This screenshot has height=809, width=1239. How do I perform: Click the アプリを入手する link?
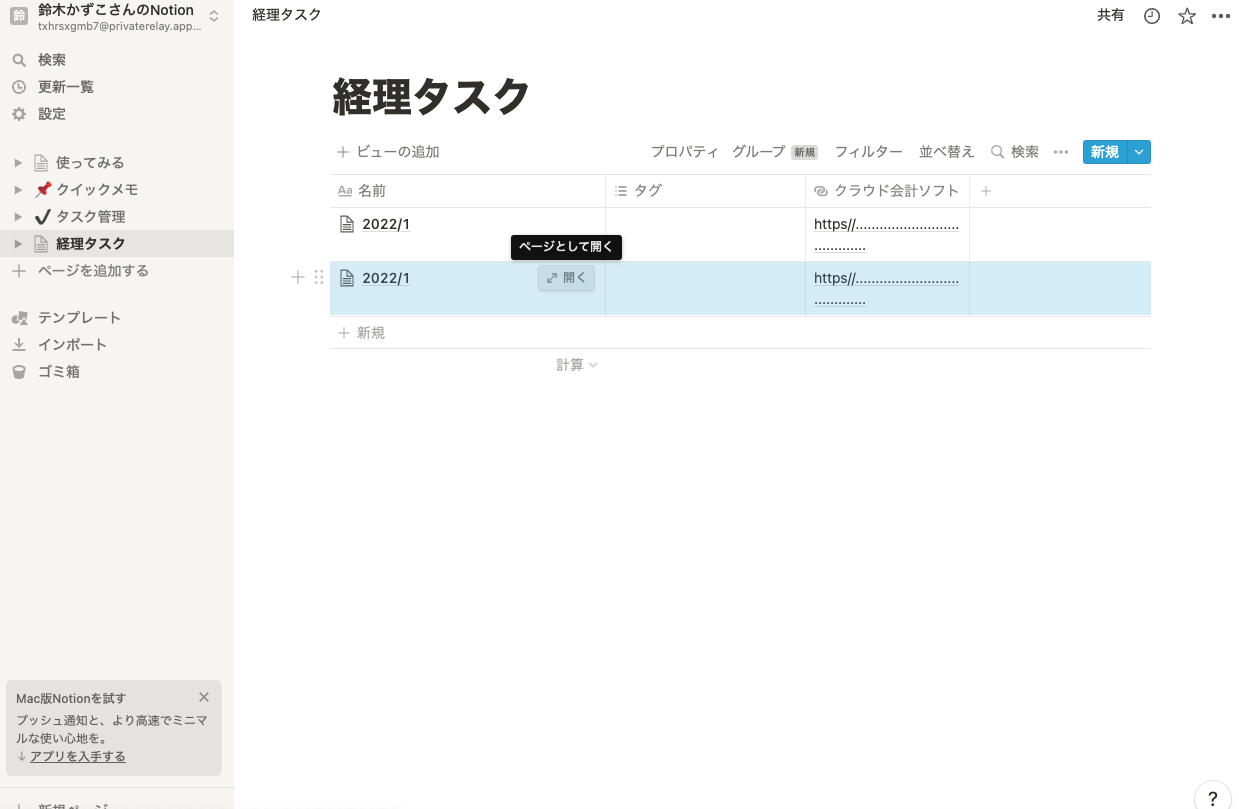pos(78,756)
